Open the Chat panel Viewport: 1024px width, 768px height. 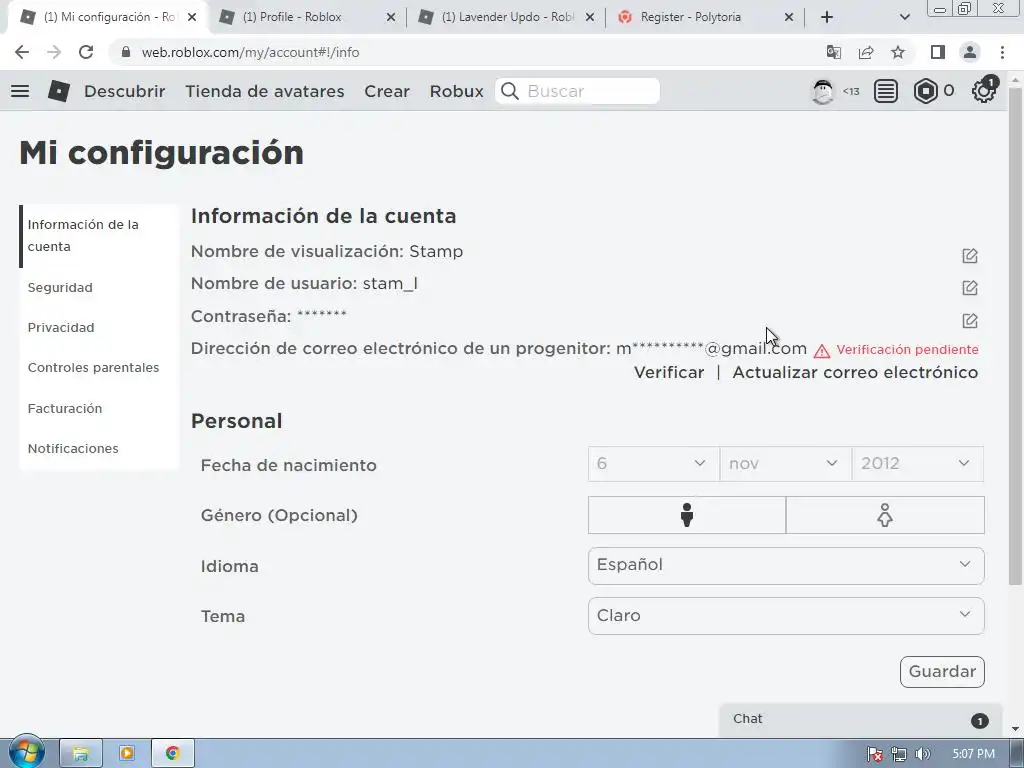[860, 719]
